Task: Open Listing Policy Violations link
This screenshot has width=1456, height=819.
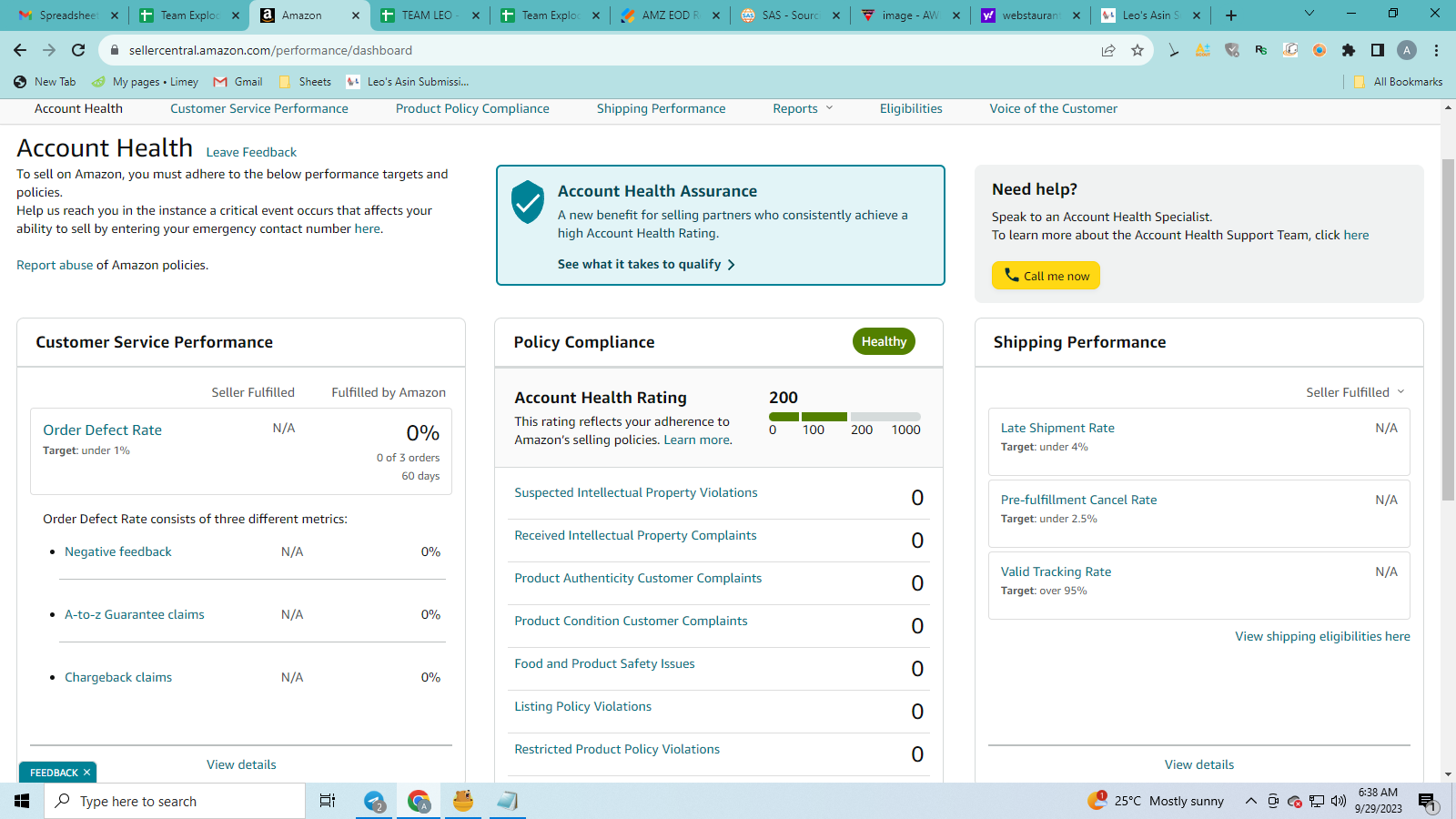Action: [x=583, y=706]
